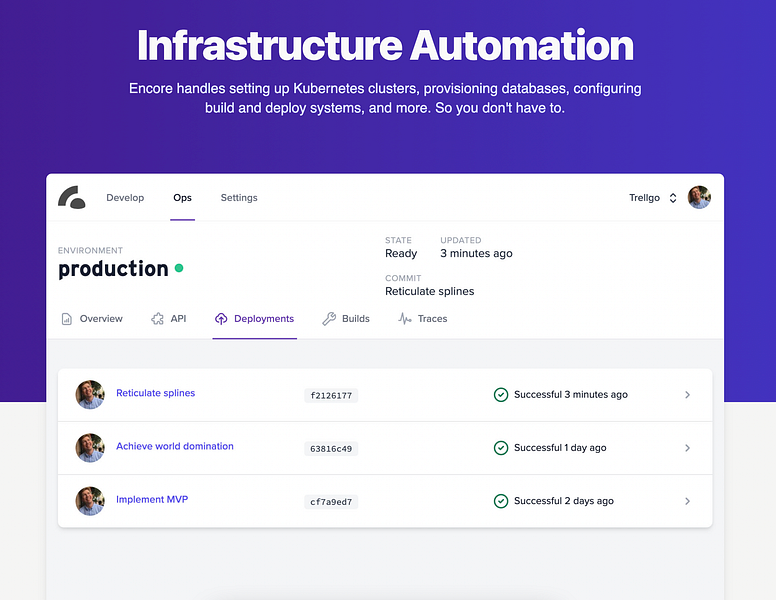Screen dimensions: 776x600
Task: Click commit hash f2126177
Action: click(331, 396)
